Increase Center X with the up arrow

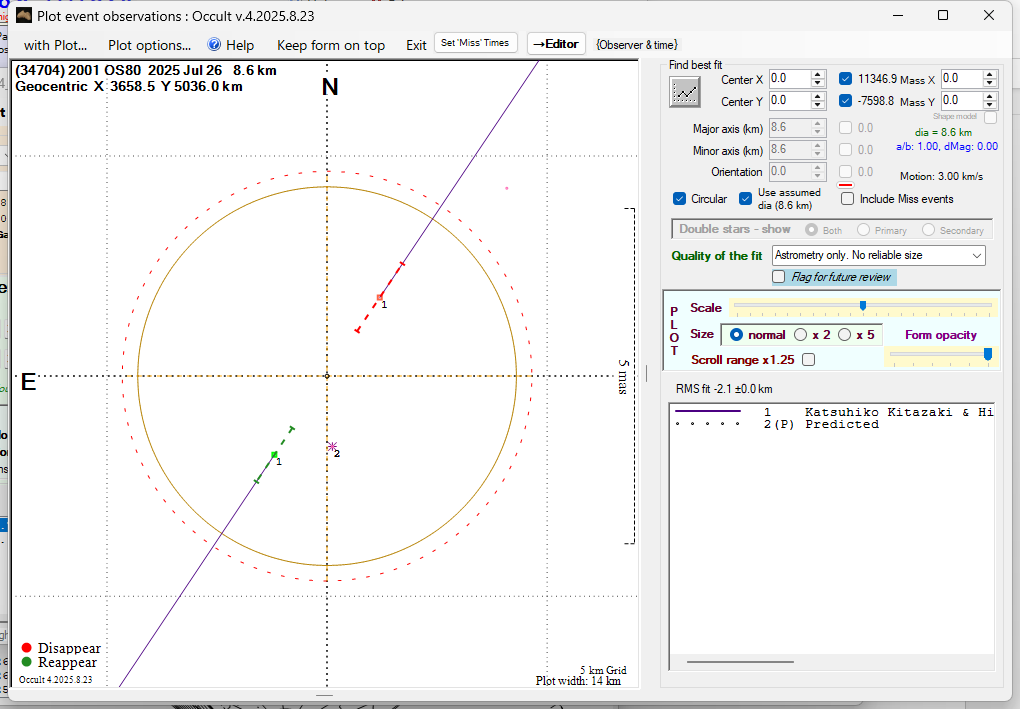click(818, 74)
